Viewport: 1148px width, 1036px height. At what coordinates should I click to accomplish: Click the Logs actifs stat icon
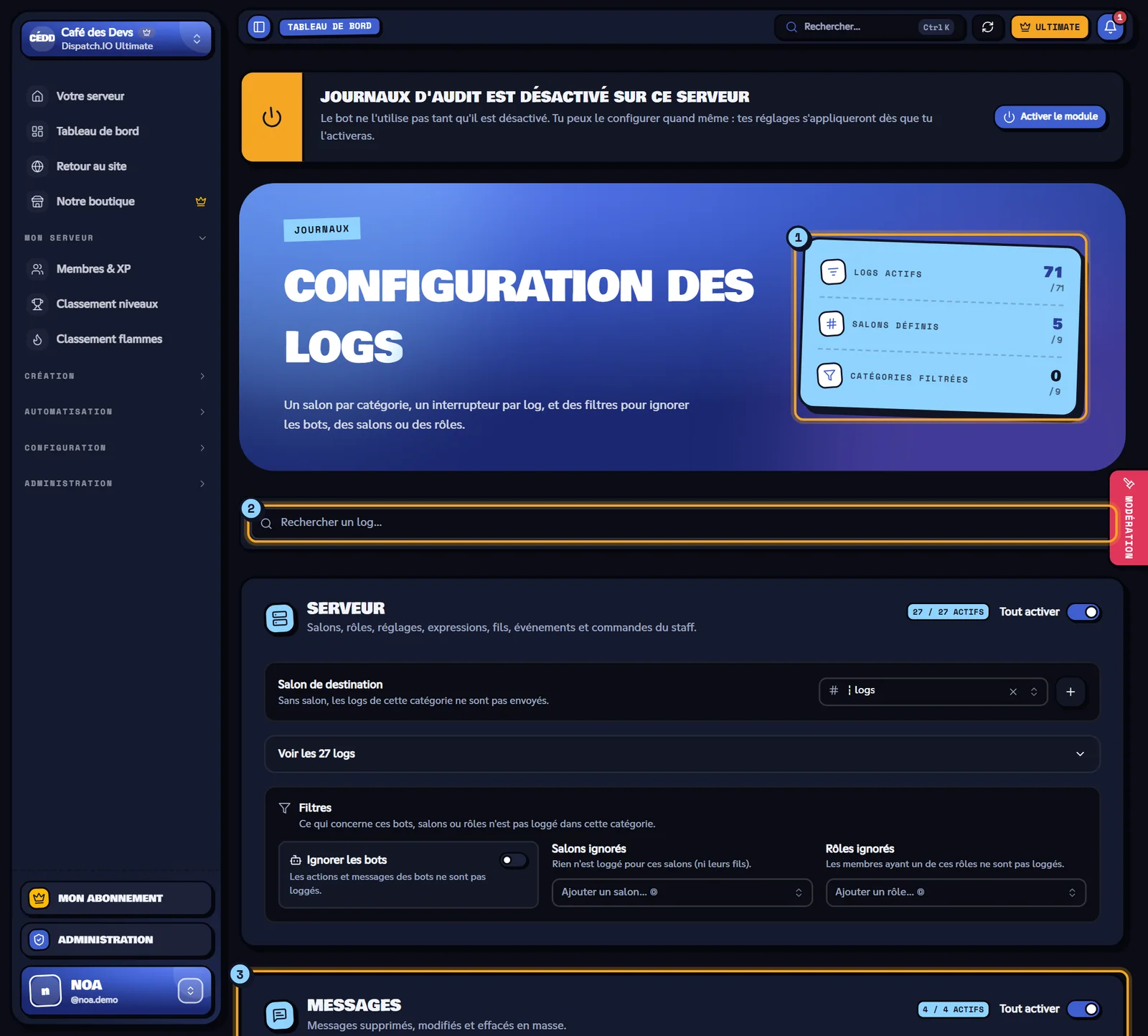(x=833, y=272)
